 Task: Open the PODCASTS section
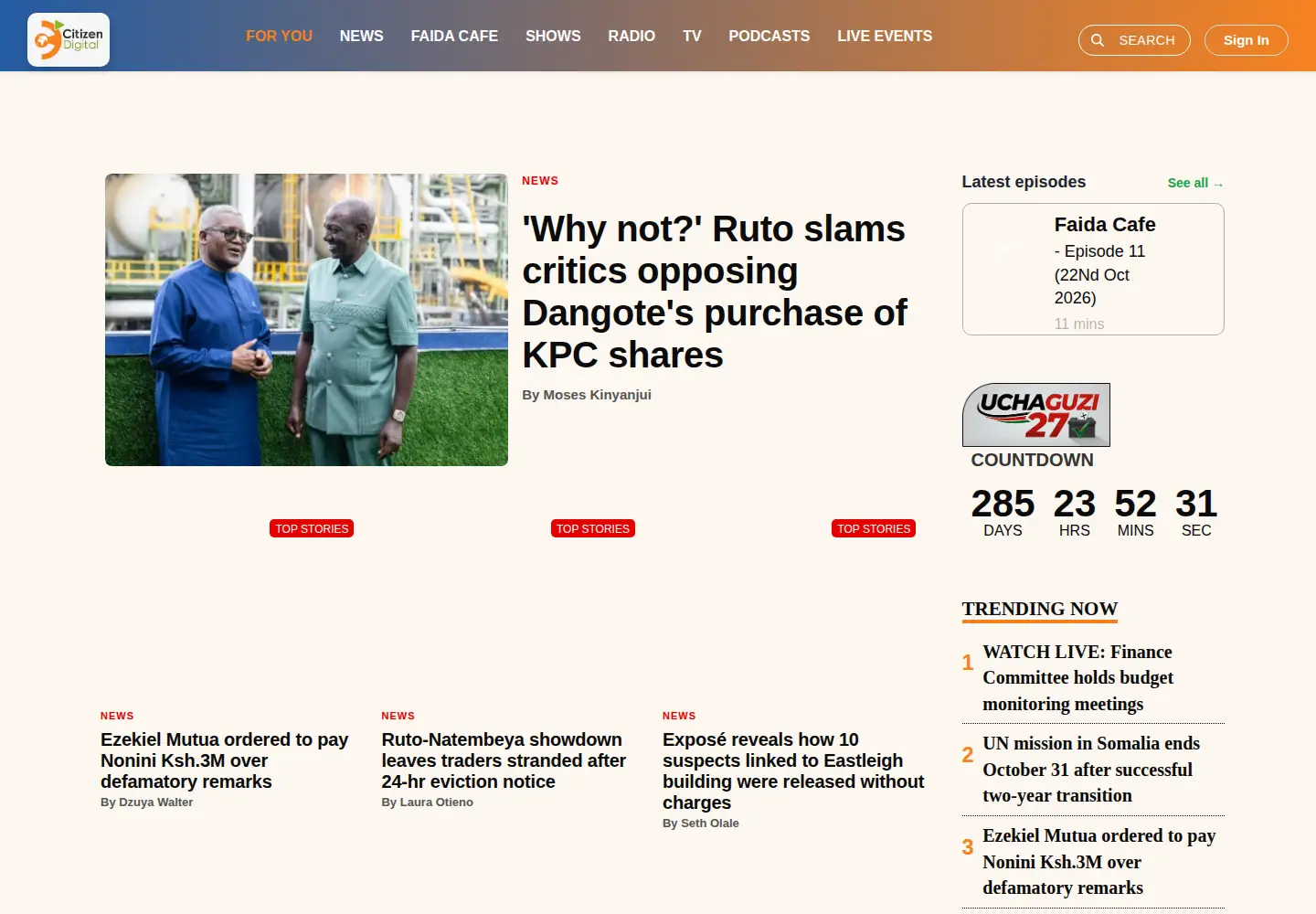click(769, 36)
